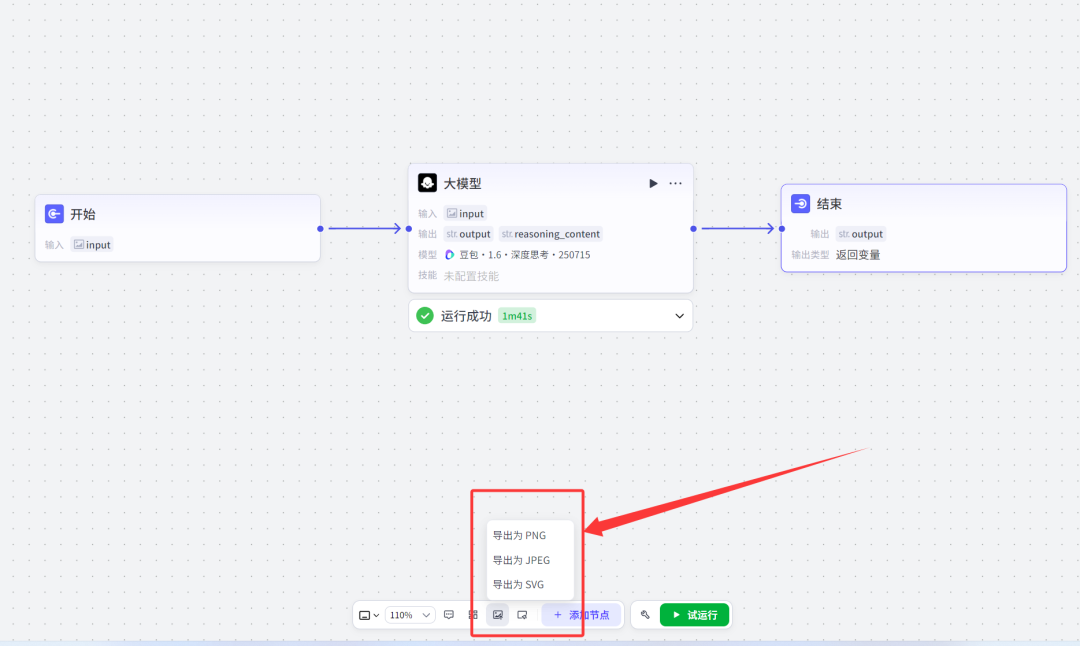Screen dimensions: 1080x646
Task: Open the 110% zoom level dropdown
Action: point(410,615)
